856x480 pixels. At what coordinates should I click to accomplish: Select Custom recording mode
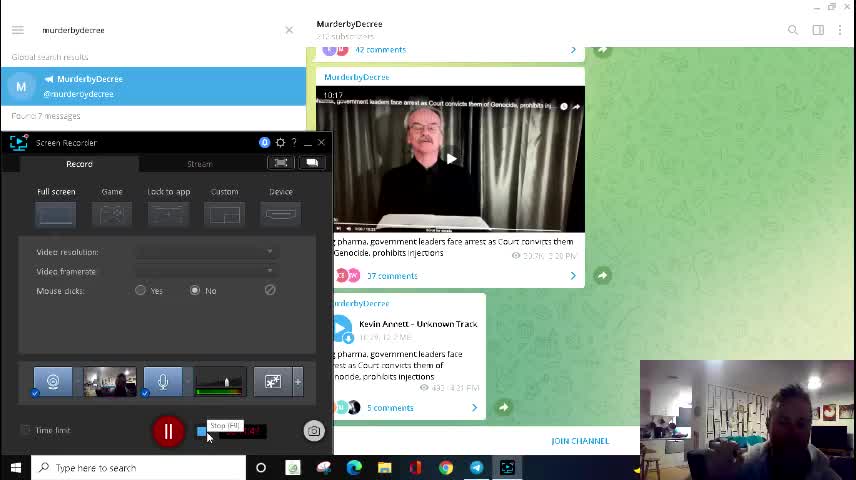(224, 208)
